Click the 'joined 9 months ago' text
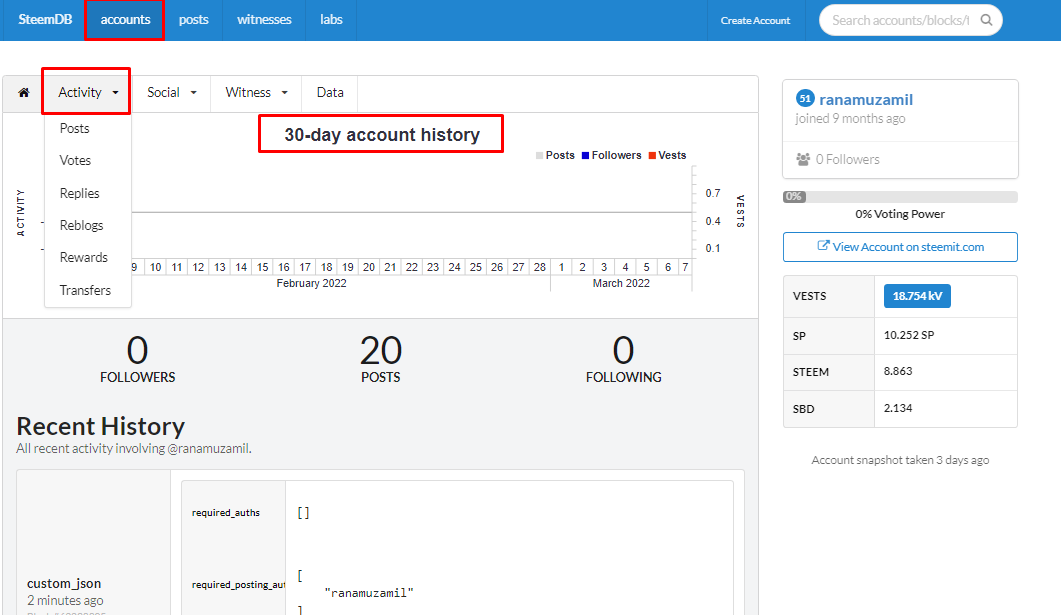The height and width of the screenshot is (615, 1061). (x=850, y=118)
